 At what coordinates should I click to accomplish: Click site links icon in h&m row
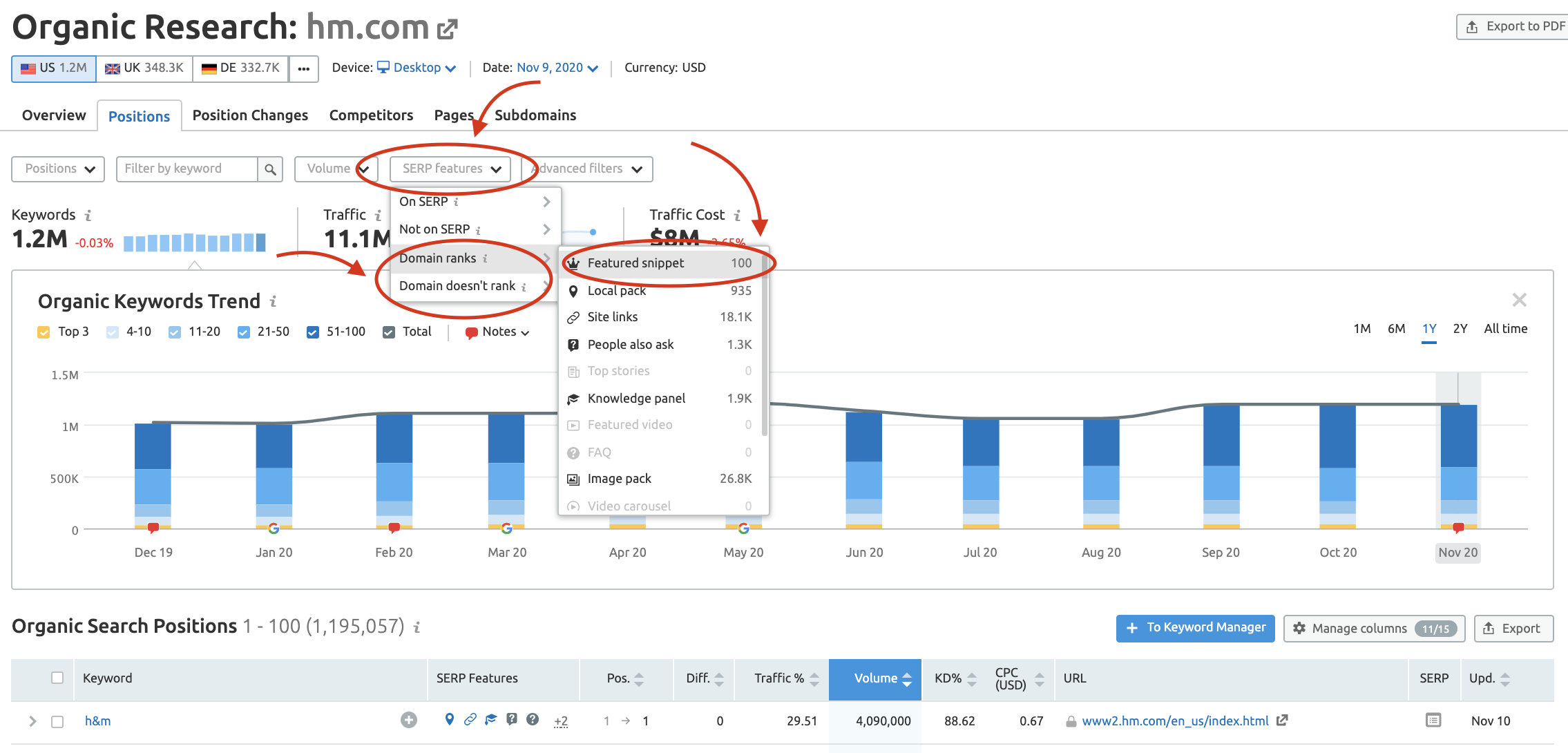(470, 720)
